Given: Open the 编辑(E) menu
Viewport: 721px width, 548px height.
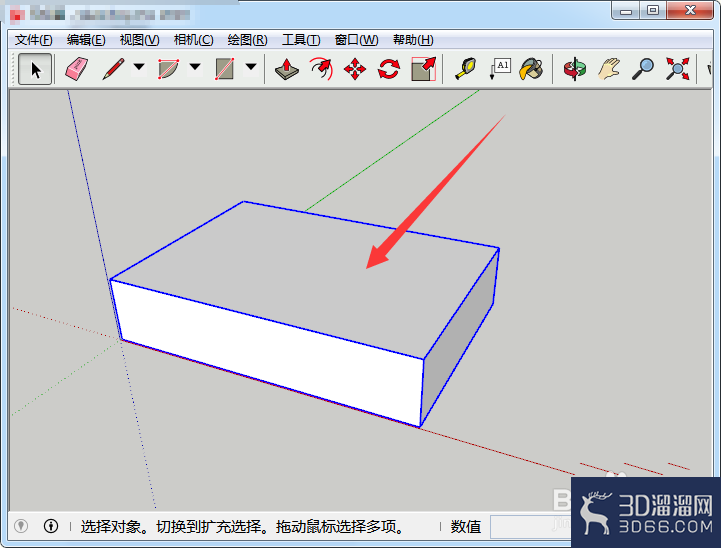Looking at the screenshot, I should pyautogui.click(x=86, y=40).
